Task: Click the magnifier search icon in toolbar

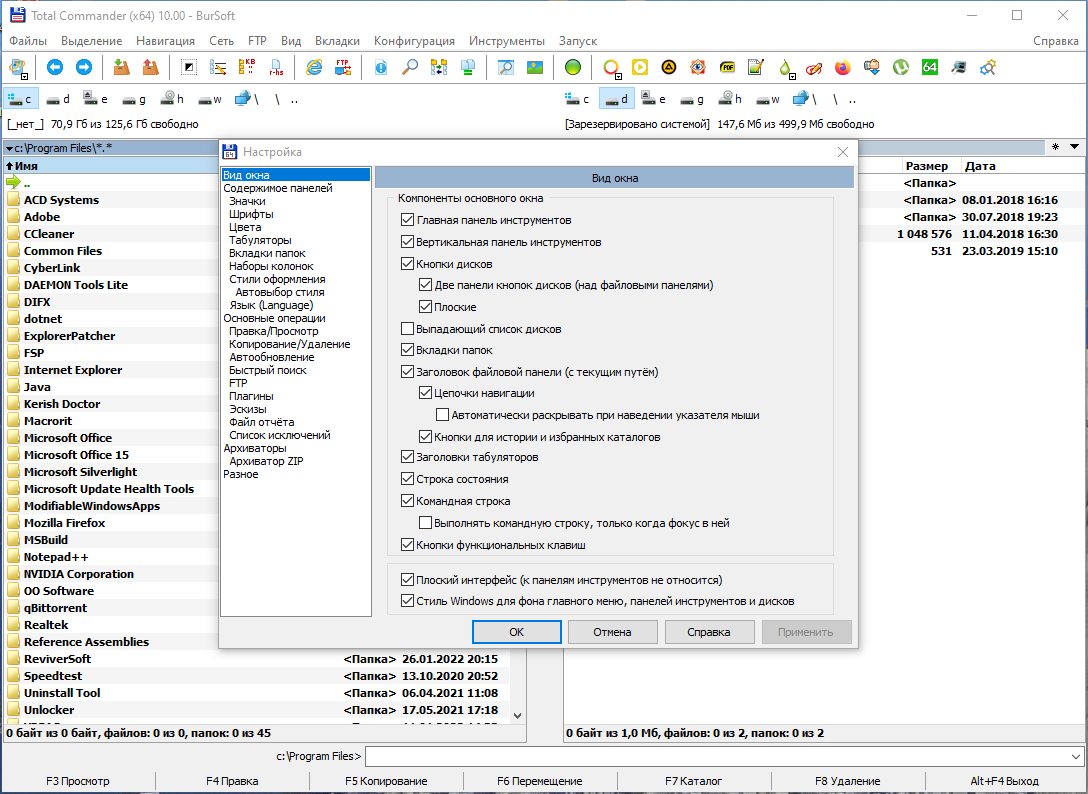Action: point(410,67)
